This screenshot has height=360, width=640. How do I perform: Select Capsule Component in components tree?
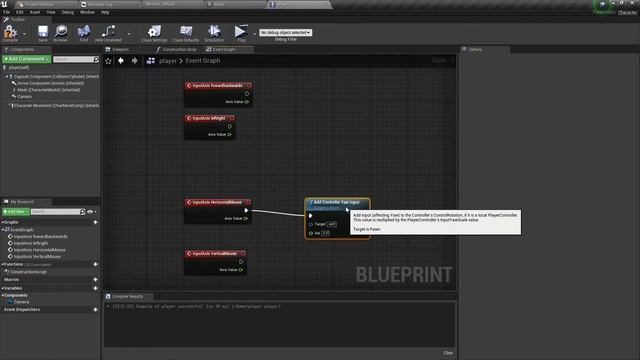(x=56, y=76)
